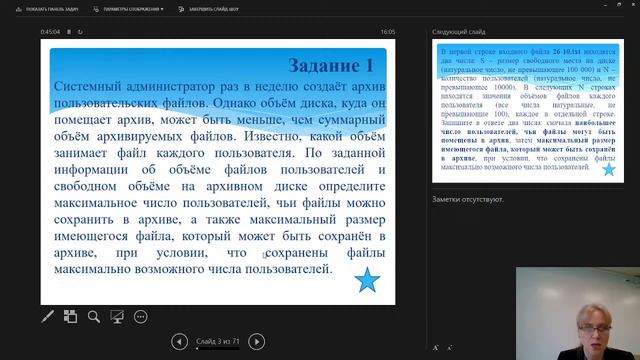Click the elapsed time 0:45:04
The image size is (640, 360).
(50, 31)
